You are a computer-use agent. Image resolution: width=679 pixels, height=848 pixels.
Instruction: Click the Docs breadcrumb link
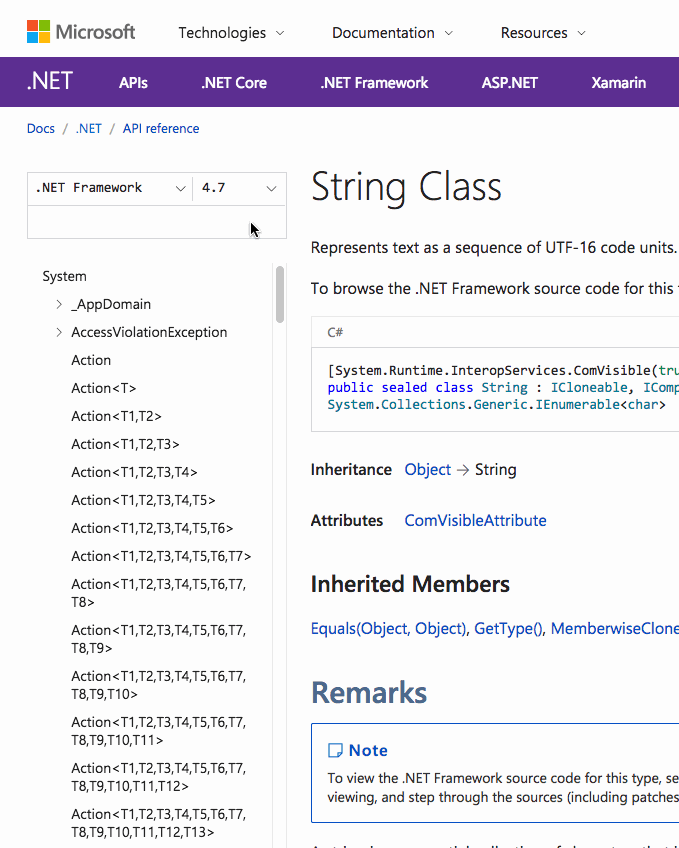tap(41, 128)
